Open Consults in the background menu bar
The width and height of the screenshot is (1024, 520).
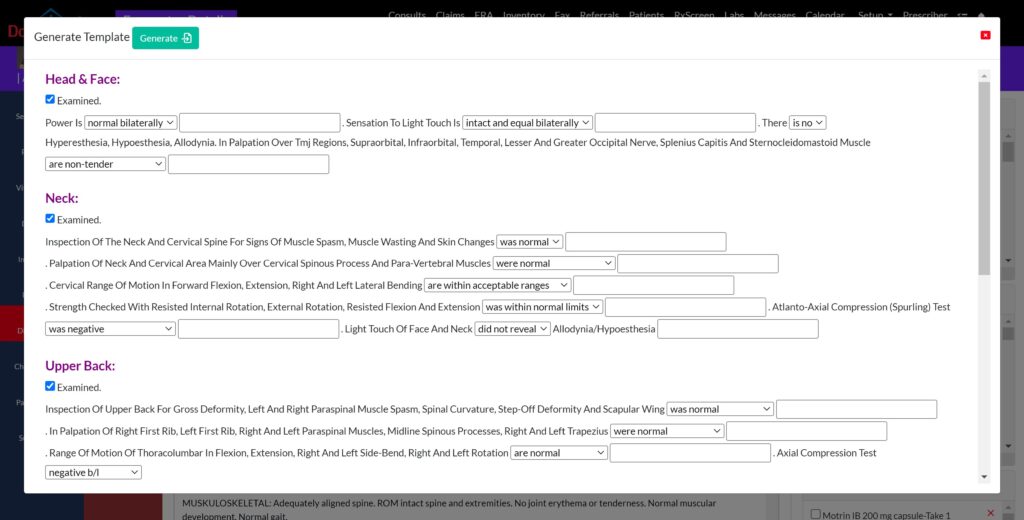[x=407, y=14]
